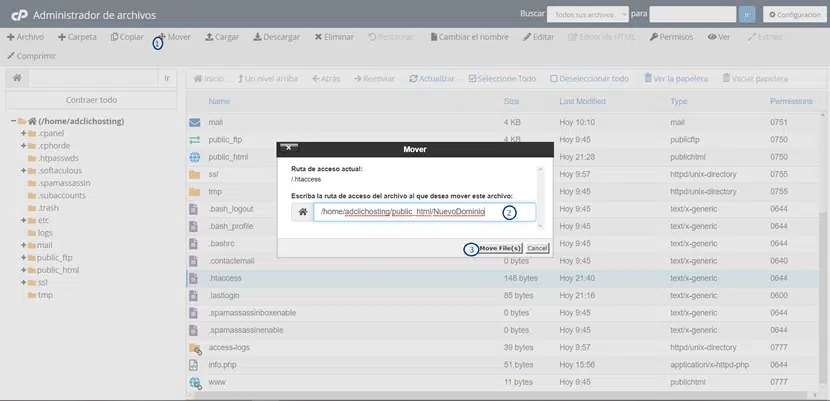
Task: Click the Comprimir compress tool
Action: click(32, 56)
